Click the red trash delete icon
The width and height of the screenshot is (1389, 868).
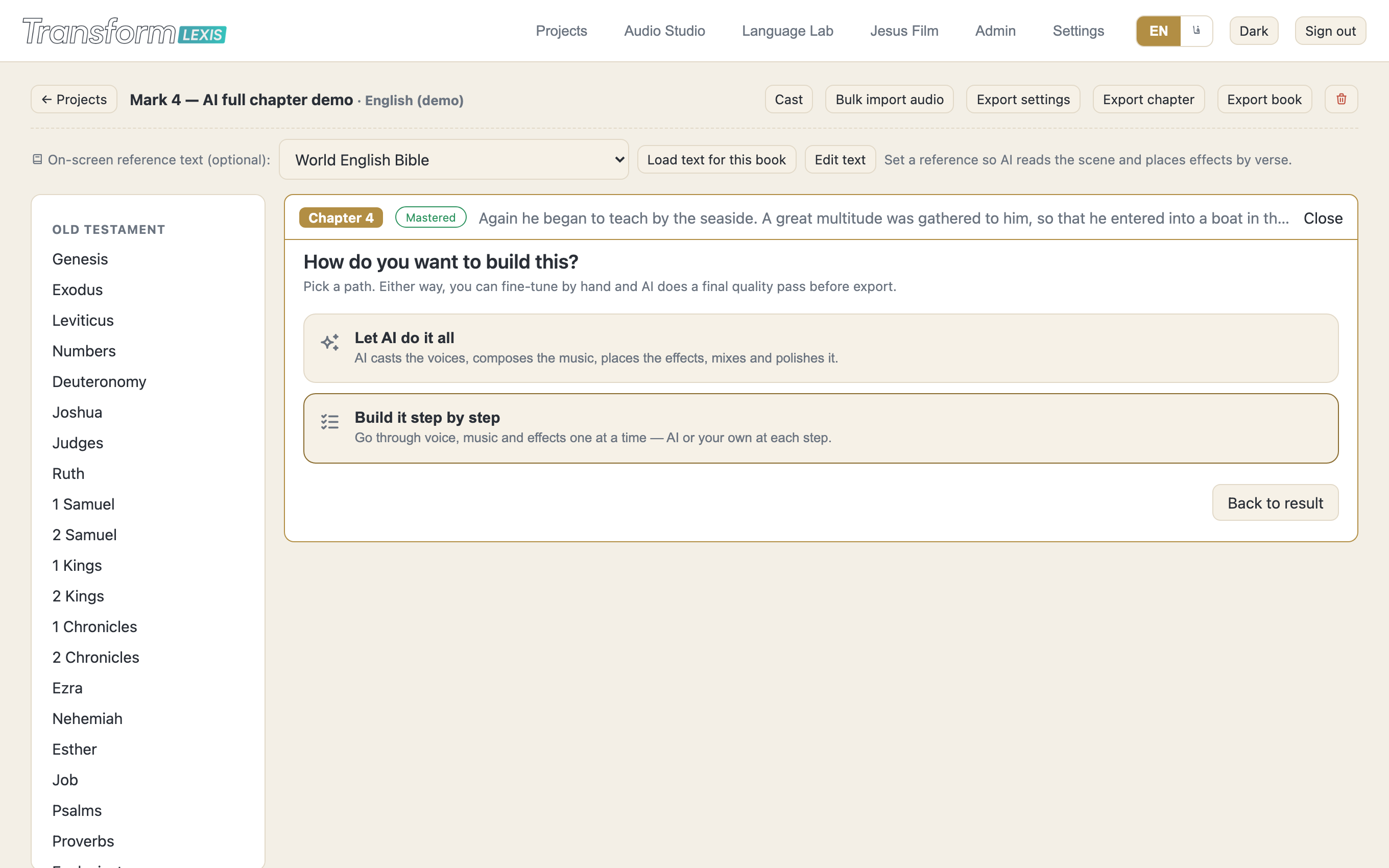click(1341, 100)
